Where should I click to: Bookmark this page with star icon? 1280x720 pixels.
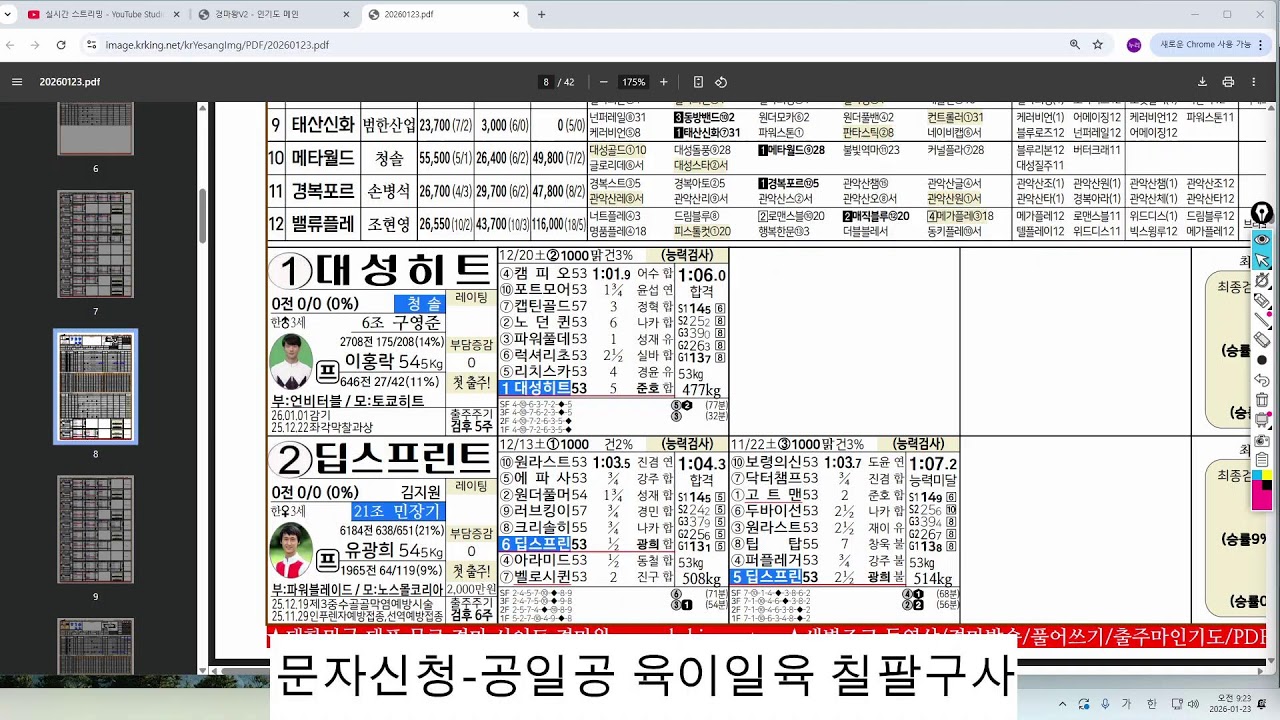pyautogui.click(x=1098, y=45)
